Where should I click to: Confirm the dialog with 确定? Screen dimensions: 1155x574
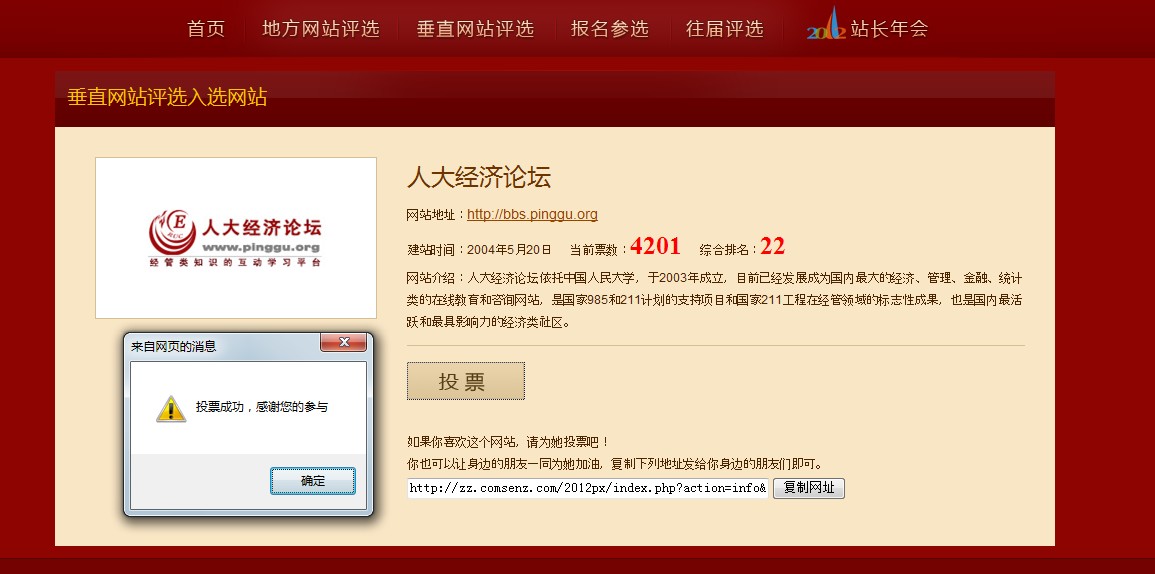312,480
